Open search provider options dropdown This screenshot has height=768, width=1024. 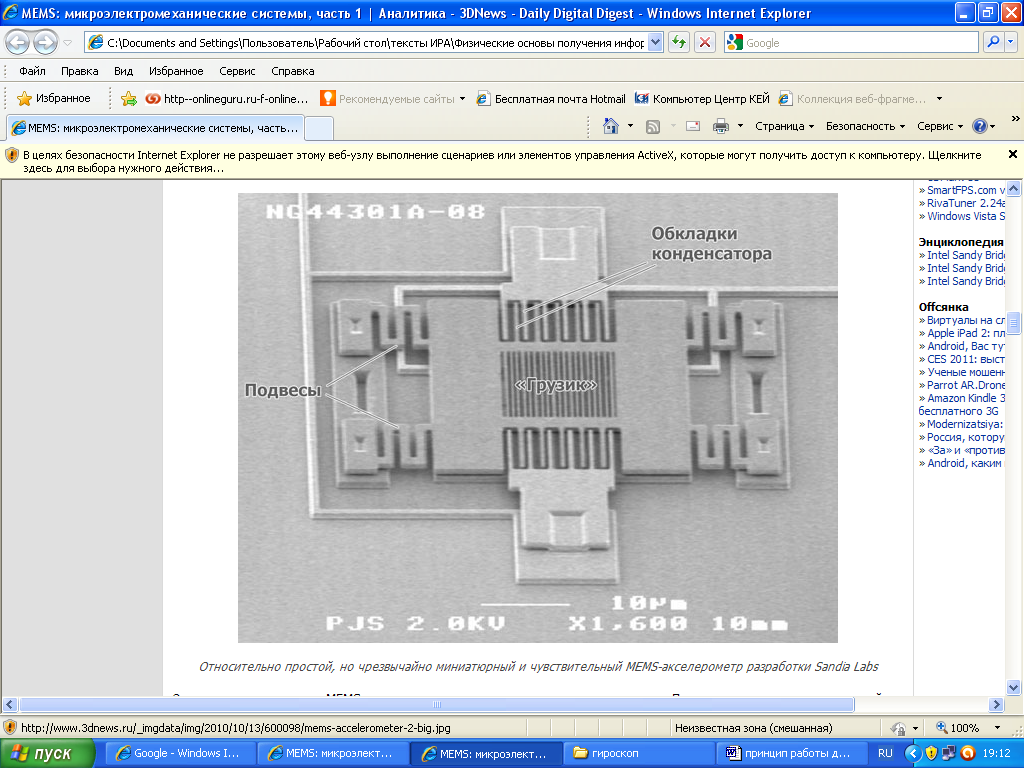point(1010,43)
